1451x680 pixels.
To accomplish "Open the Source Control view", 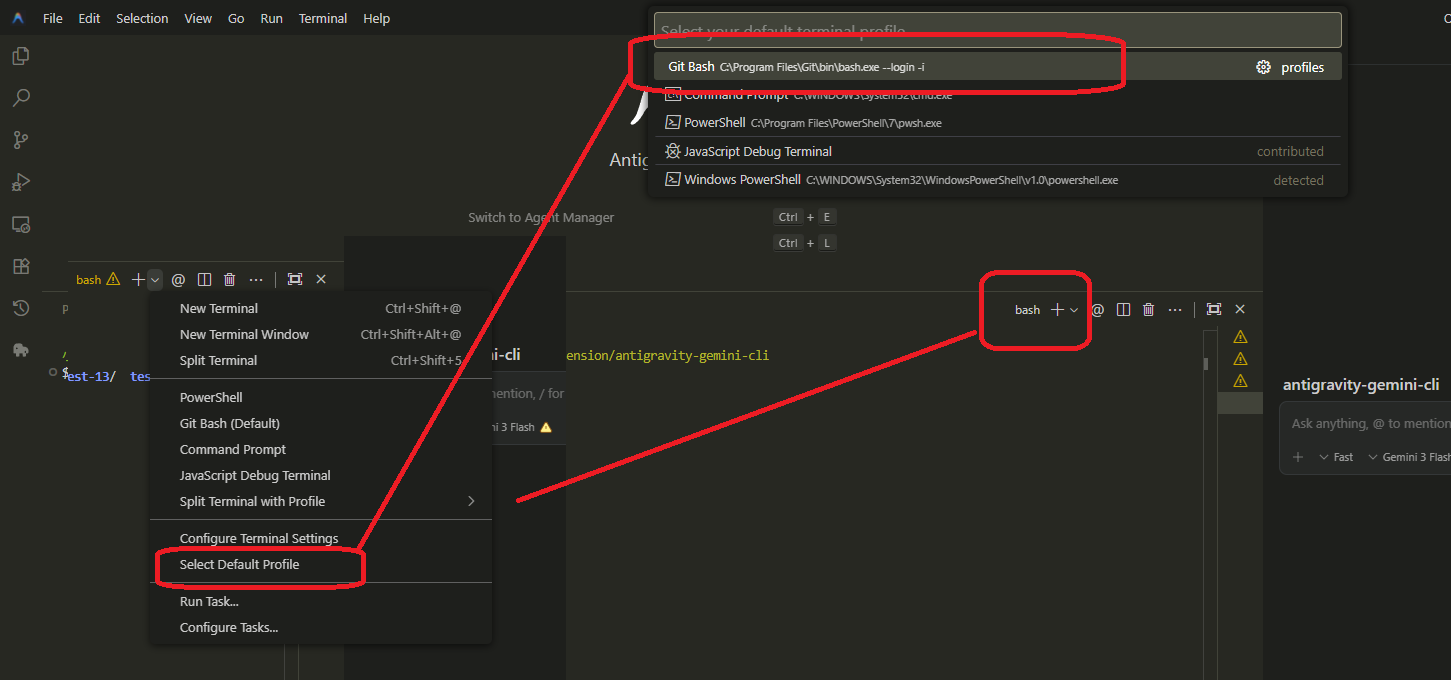I will pos(20,139).
